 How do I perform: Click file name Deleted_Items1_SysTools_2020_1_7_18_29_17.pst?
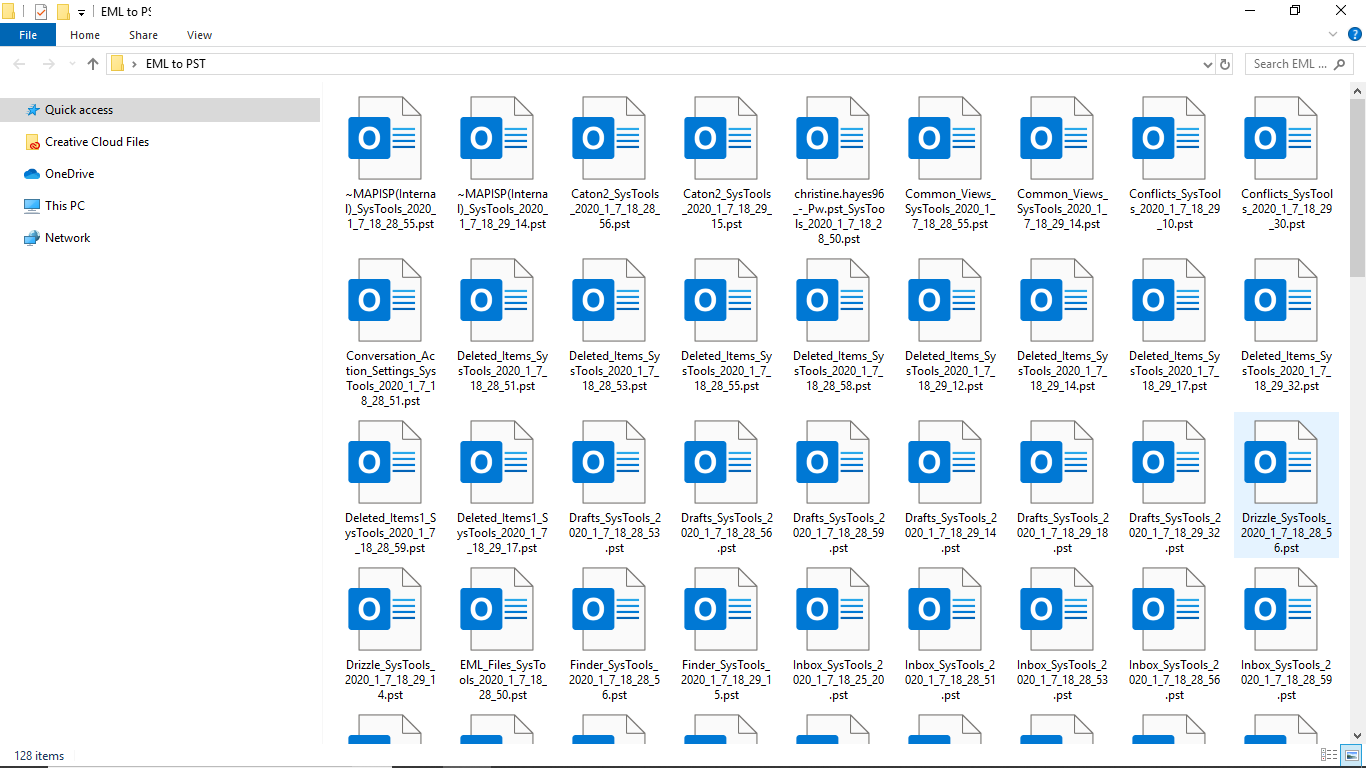(501, 533)
